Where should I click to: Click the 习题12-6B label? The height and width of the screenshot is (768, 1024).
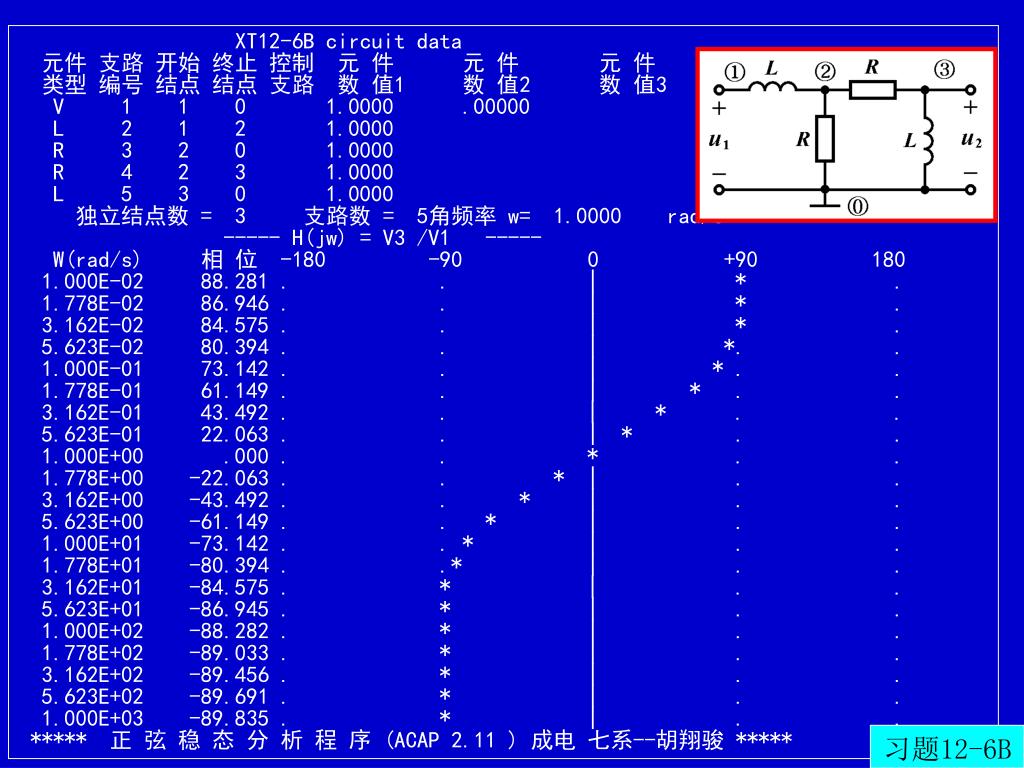[948, 748]
